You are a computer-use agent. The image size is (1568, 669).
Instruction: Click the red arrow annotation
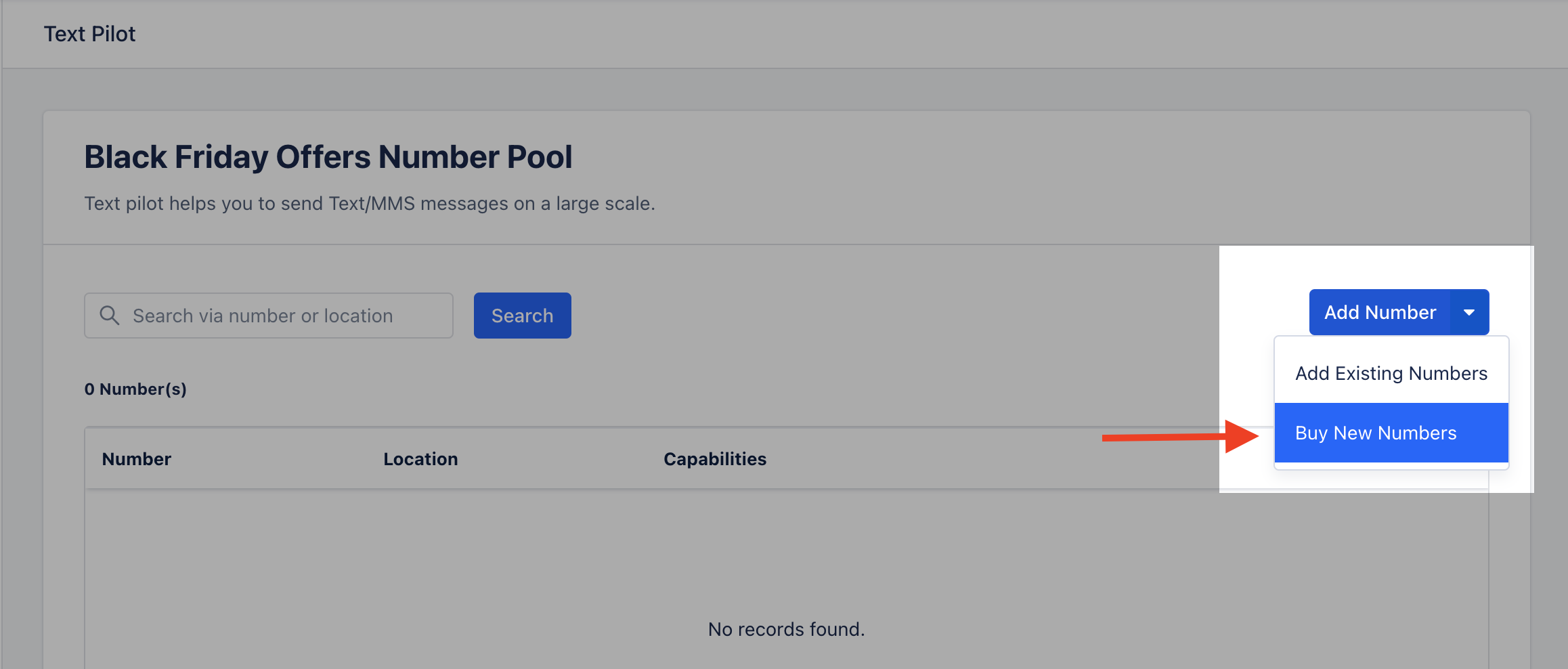1180,437
